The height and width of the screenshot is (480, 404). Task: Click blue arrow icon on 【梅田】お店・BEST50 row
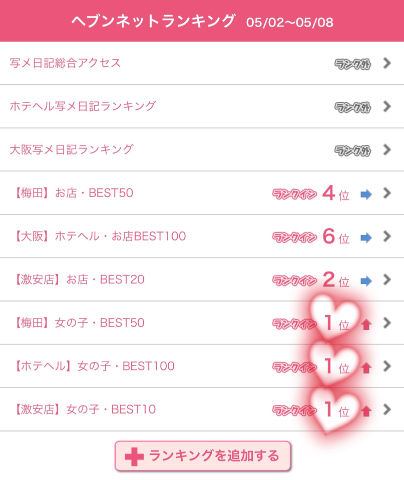(366, 194)
